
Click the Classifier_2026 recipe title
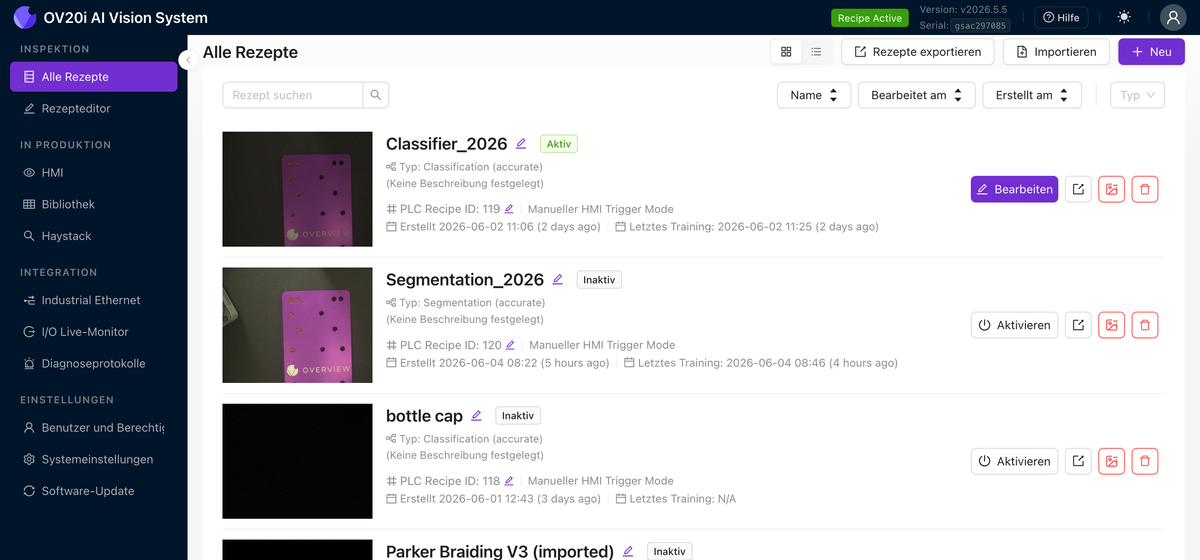[x=447, y=144]
